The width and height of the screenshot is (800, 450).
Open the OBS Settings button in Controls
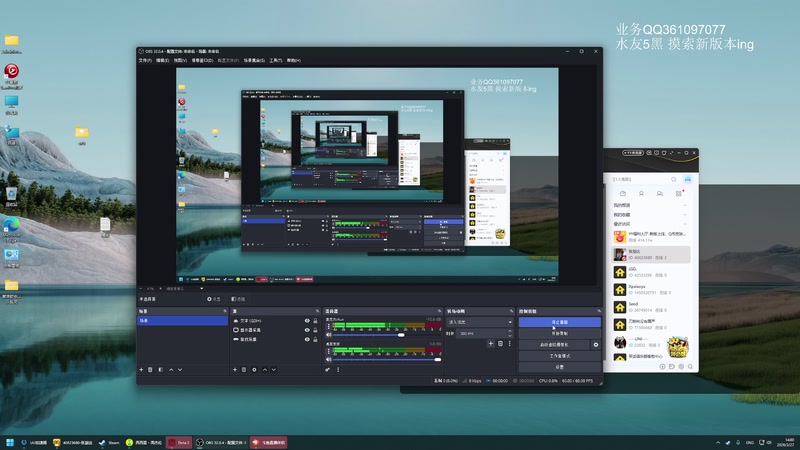coord(560,367)
